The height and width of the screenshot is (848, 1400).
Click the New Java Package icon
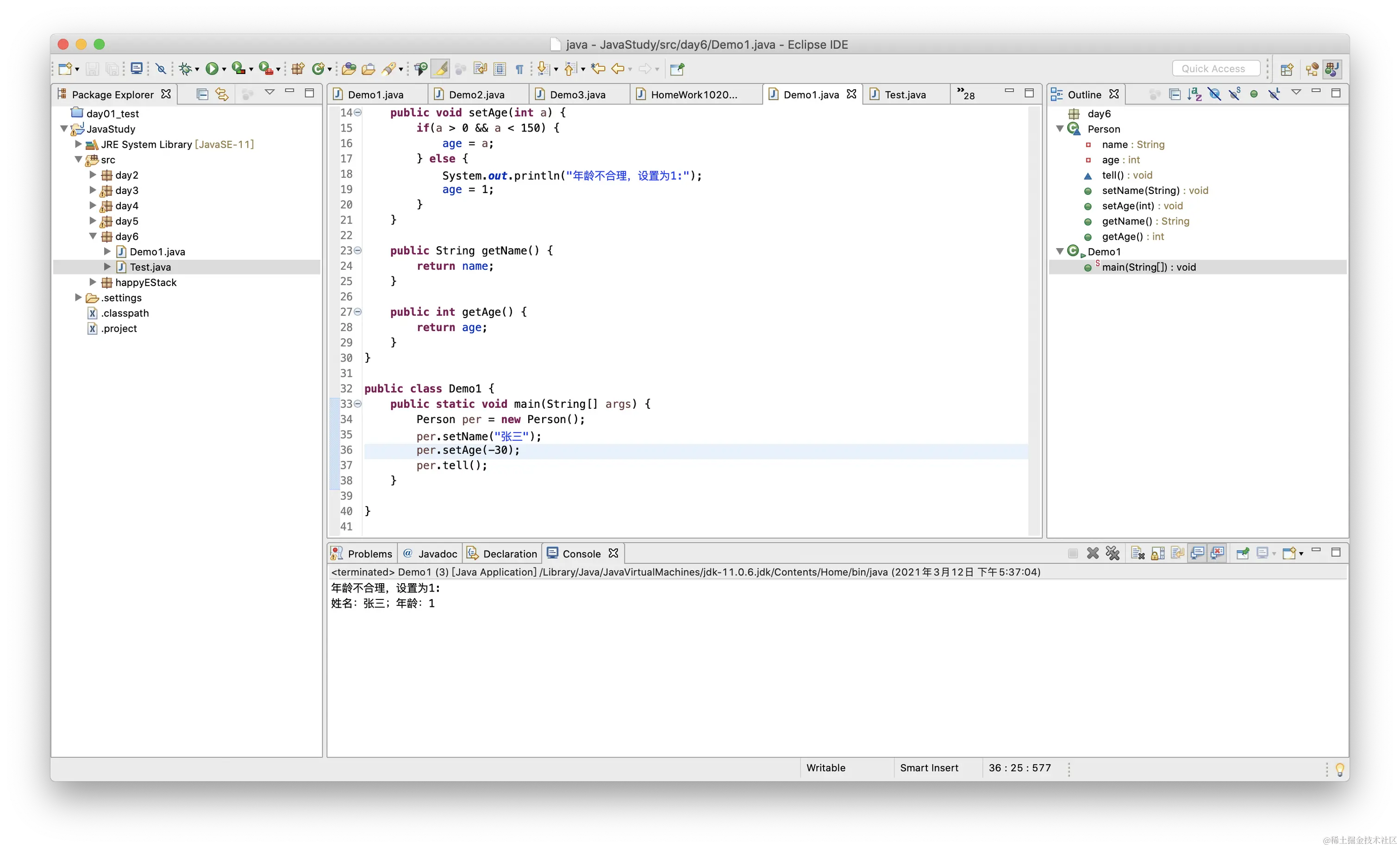pyautogui.click(x=298, y=69)
